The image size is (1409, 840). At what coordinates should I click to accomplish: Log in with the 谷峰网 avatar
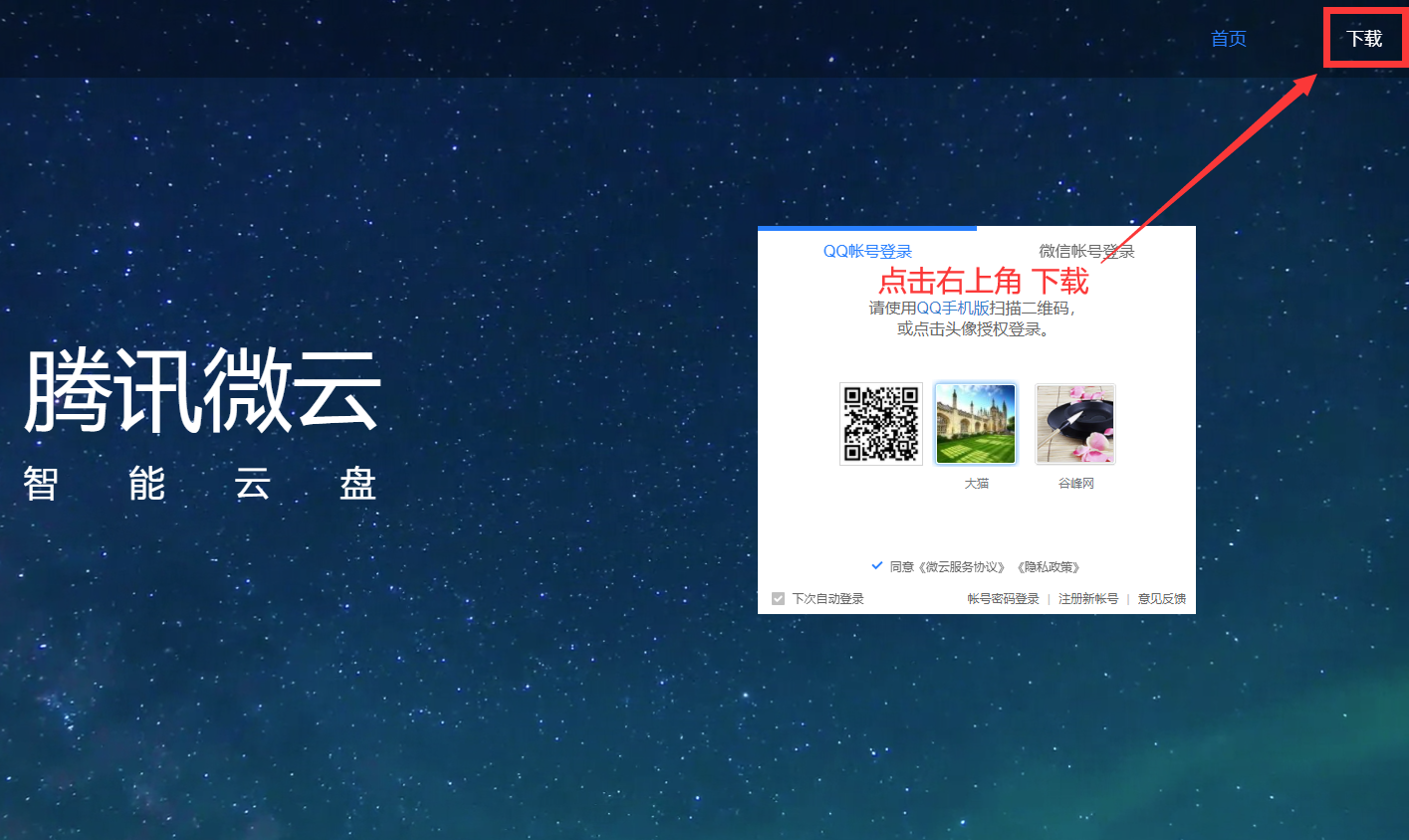click(x=1075, y=424)
